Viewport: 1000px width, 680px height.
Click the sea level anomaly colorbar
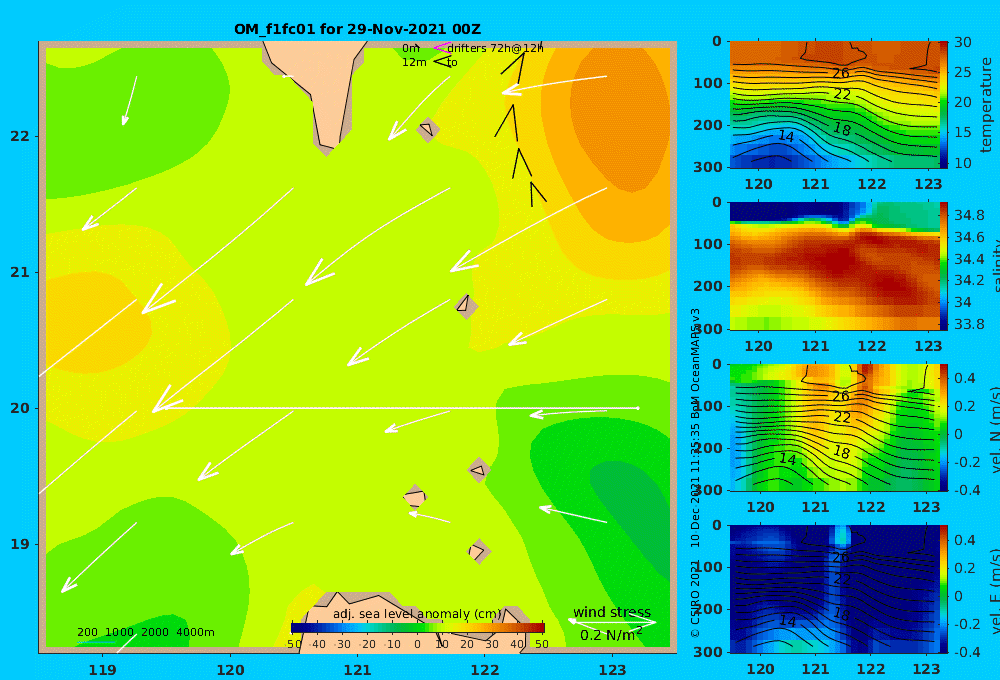click(x=418, y=628)
